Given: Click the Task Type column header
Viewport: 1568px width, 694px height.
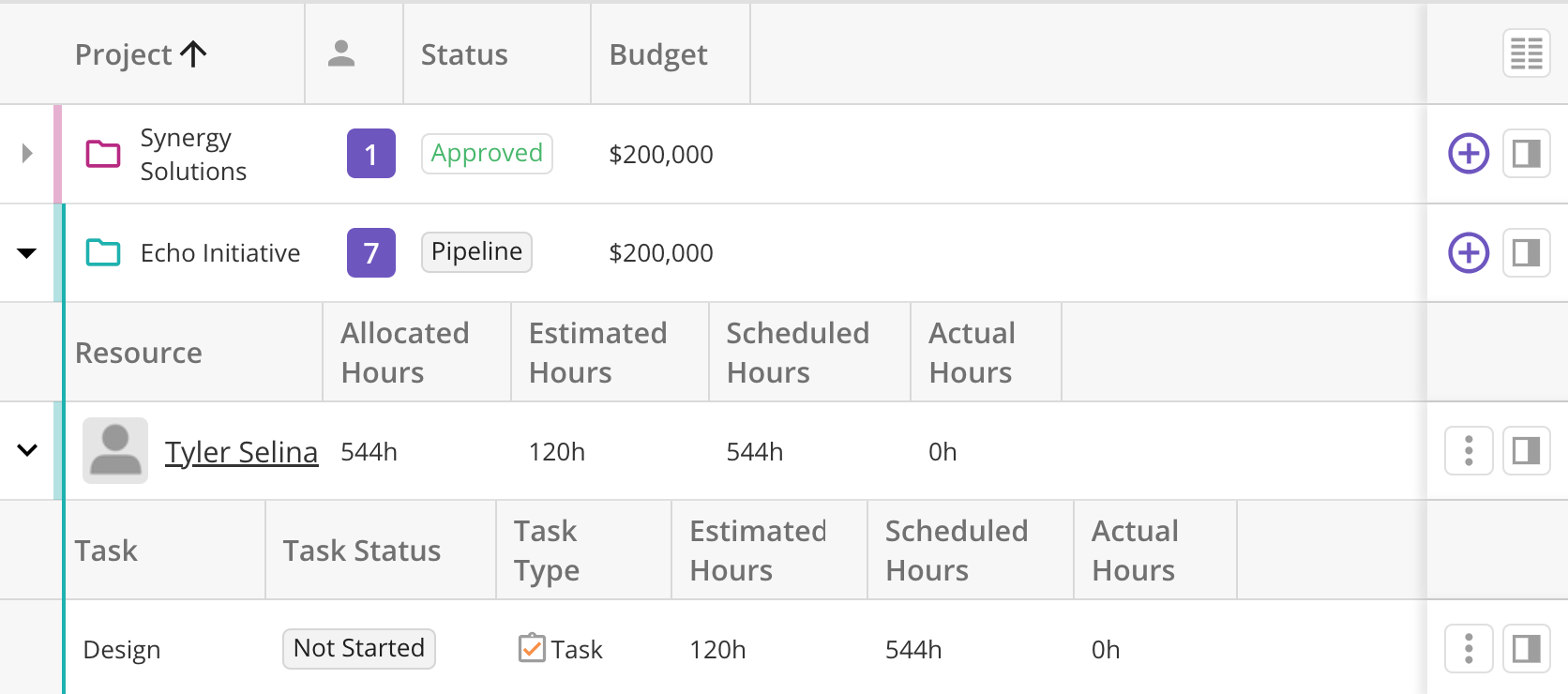Looking at the screenshot, I should click(x=547, y=551).
